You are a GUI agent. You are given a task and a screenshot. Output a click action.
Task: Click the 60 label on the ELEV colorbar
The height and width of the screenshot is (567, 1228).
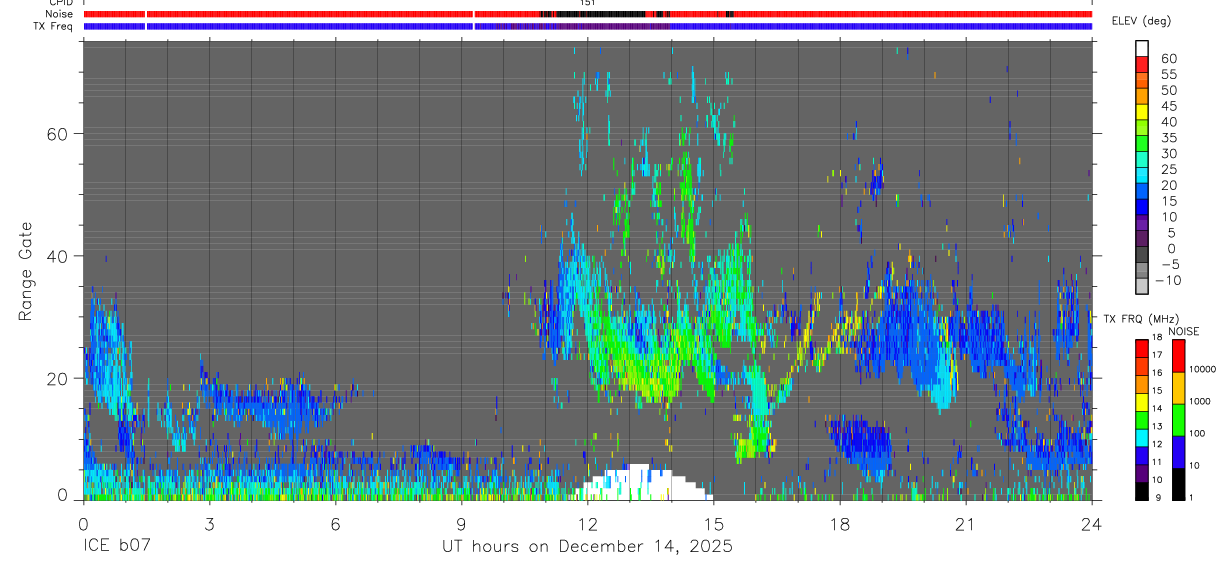[x=1168, y=58]
